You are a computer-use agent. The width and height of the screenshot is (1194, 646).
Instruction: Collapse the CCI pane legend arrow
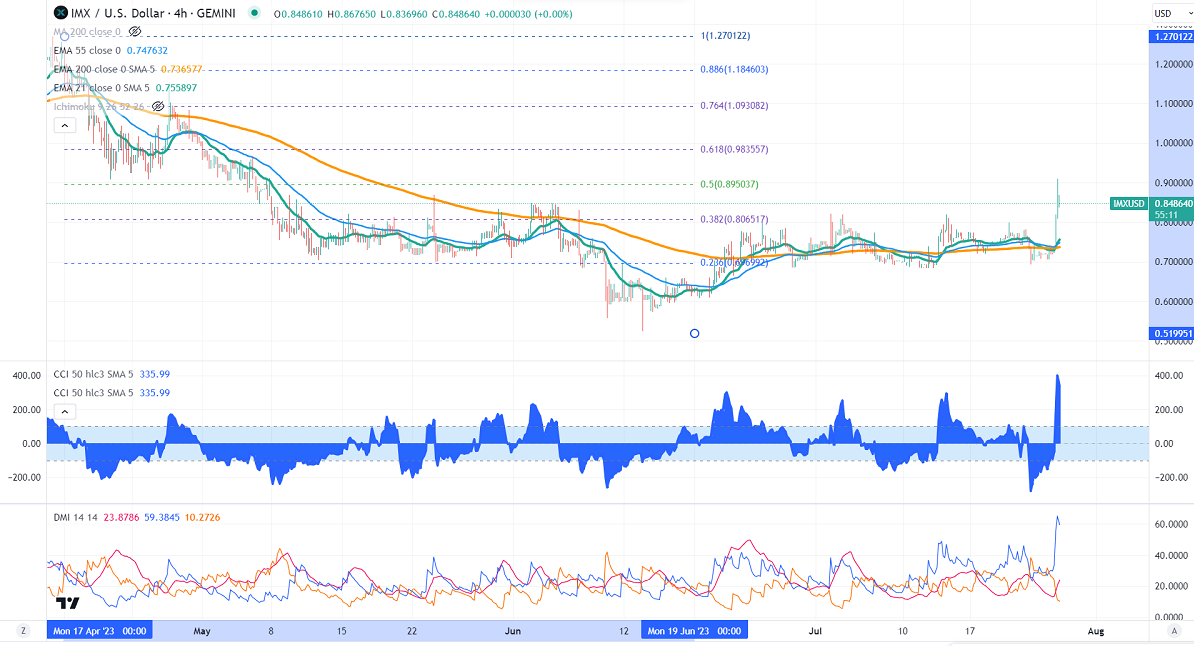coord(64,411)
